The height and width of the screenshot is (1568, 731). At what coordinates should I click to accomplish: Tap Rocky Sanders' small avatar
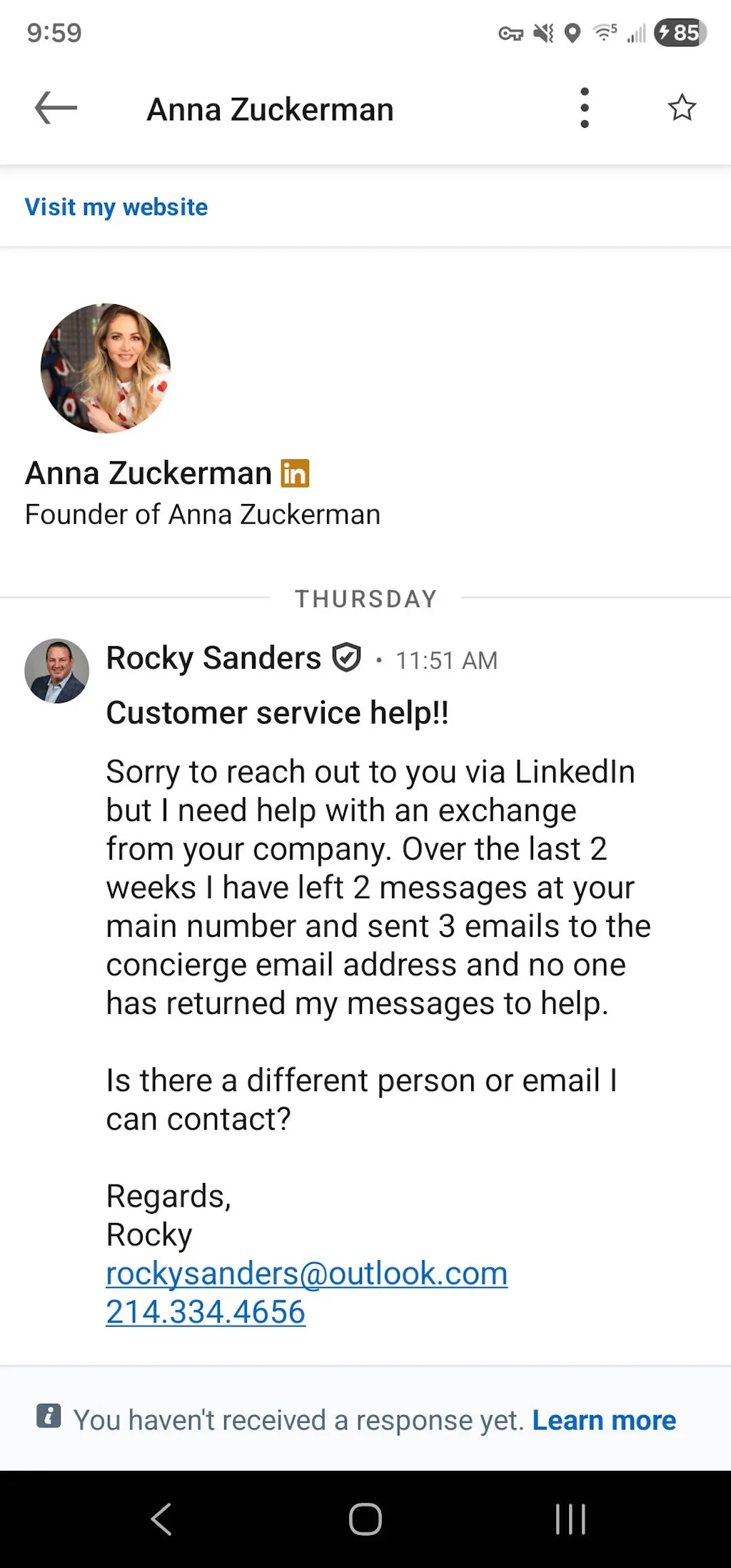click(57, 670)
